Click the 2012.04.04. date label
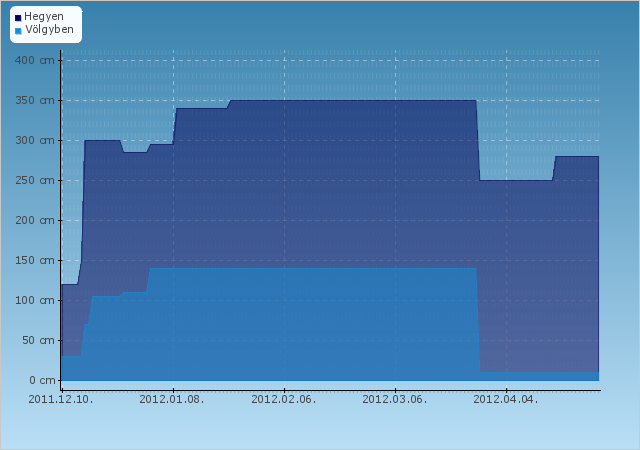This screenshot has height=450, width=640. click(506, 399)
